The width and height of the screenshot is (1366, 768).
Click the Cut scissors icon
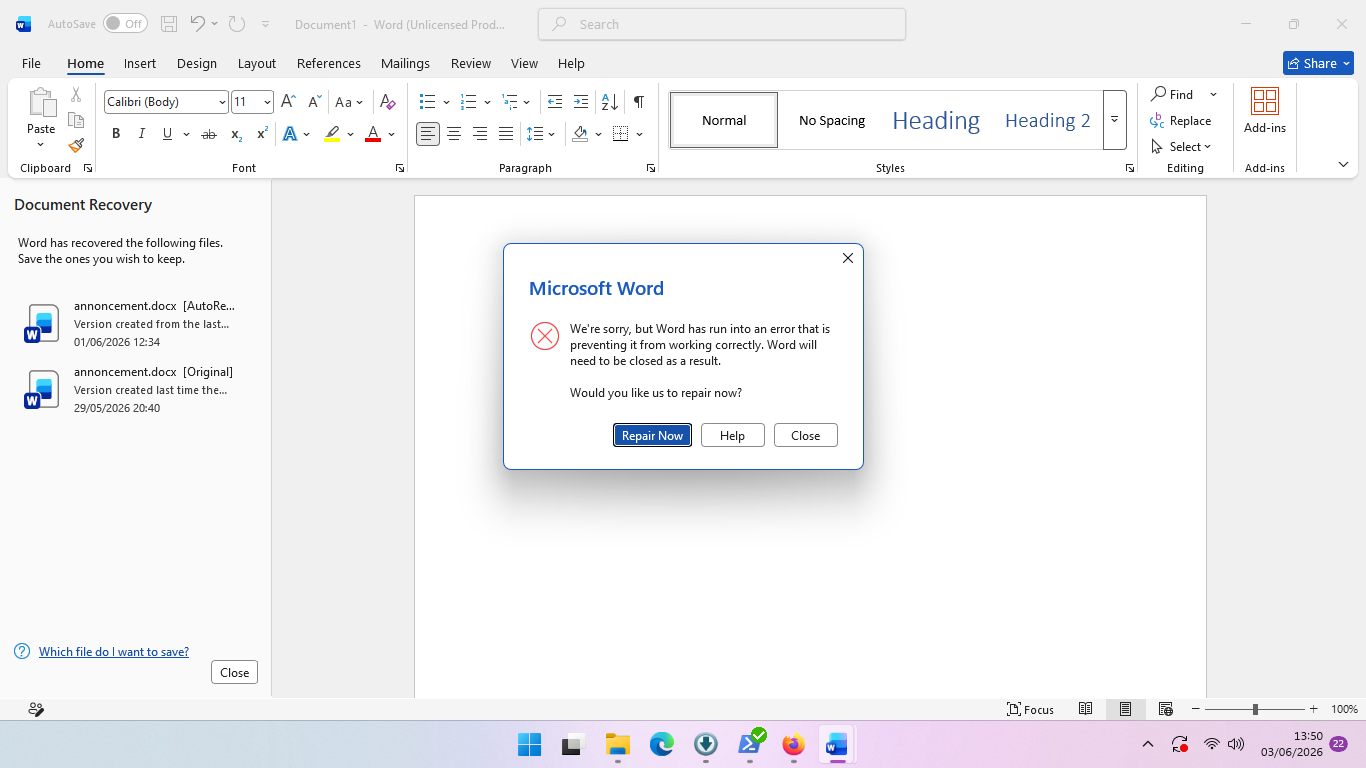pos(76,95)
